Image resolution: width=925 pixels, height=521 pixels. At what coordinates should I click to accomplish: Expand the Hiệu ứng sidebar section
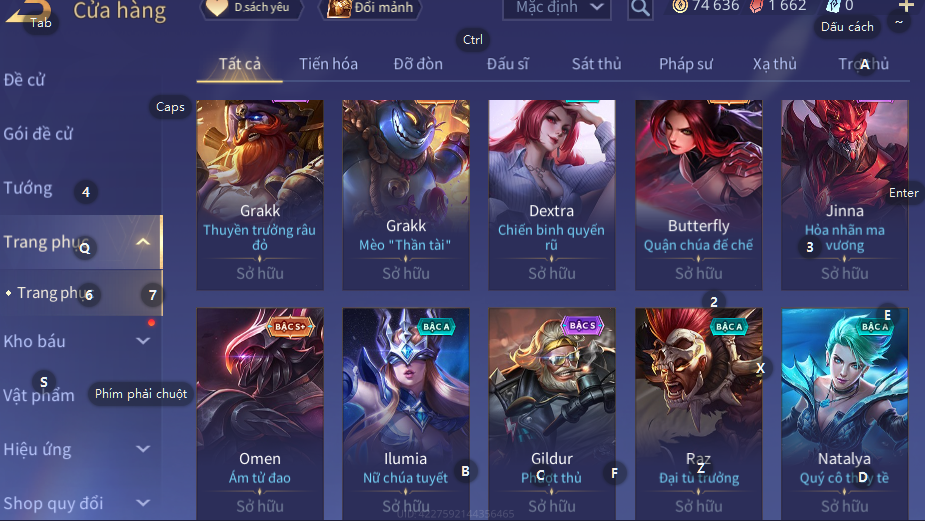coord(143,449)
